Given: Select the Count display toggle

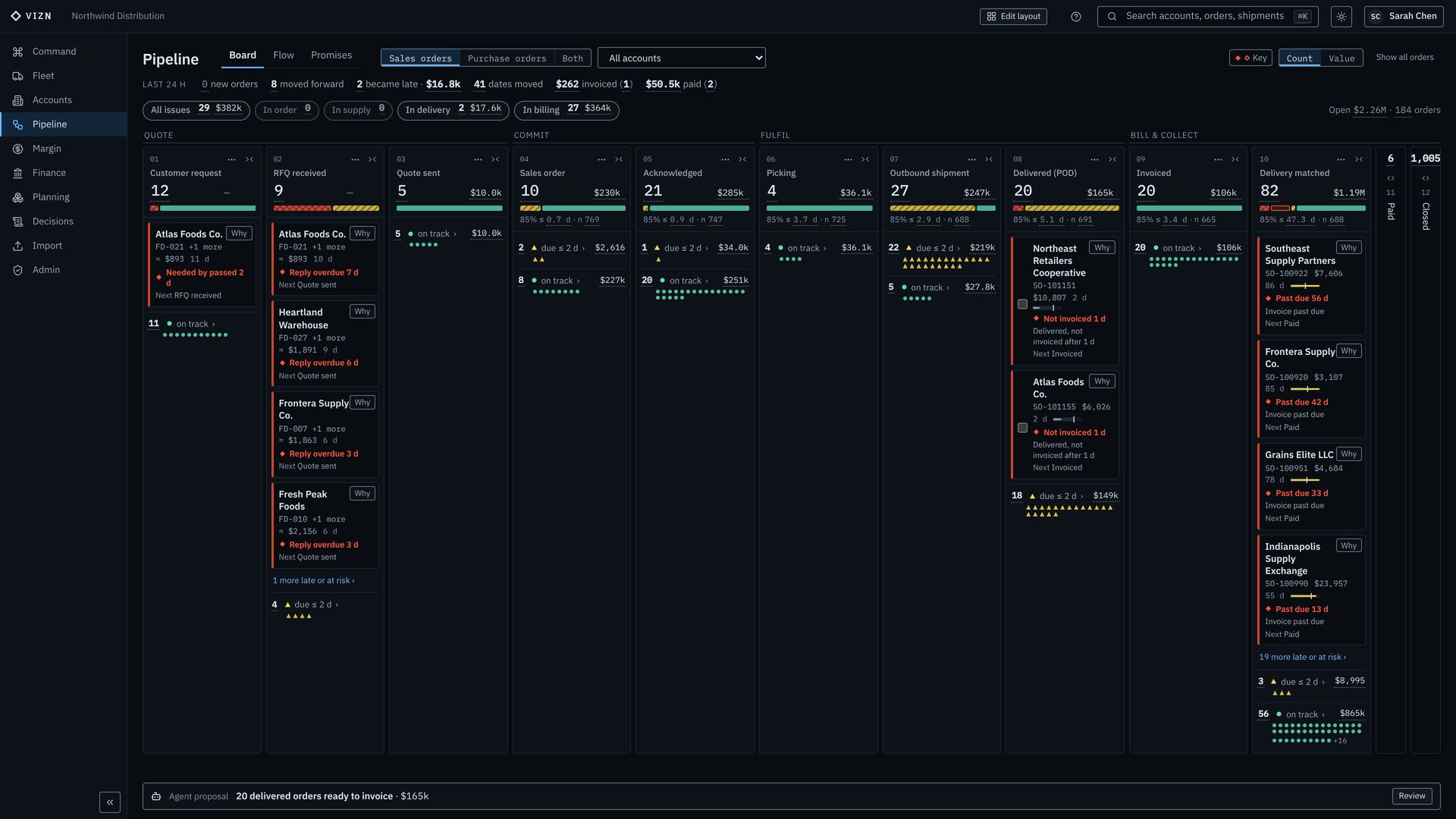Looking at the screenshot, I should coord(1299,58).
